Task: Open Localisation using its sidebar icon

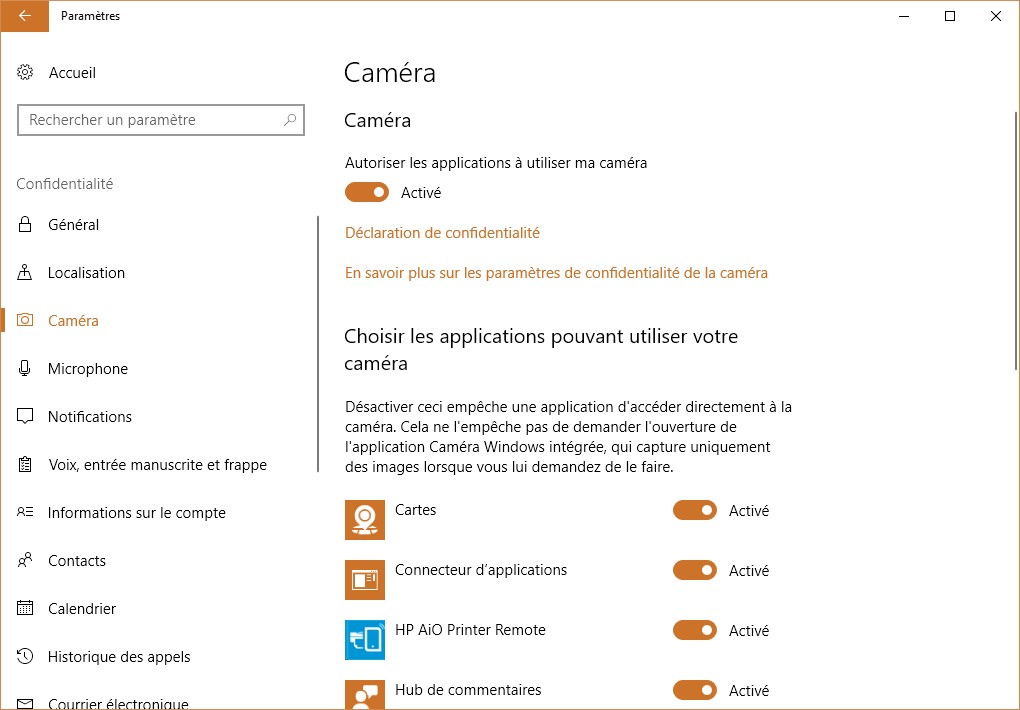Action: tap(26, 273)
